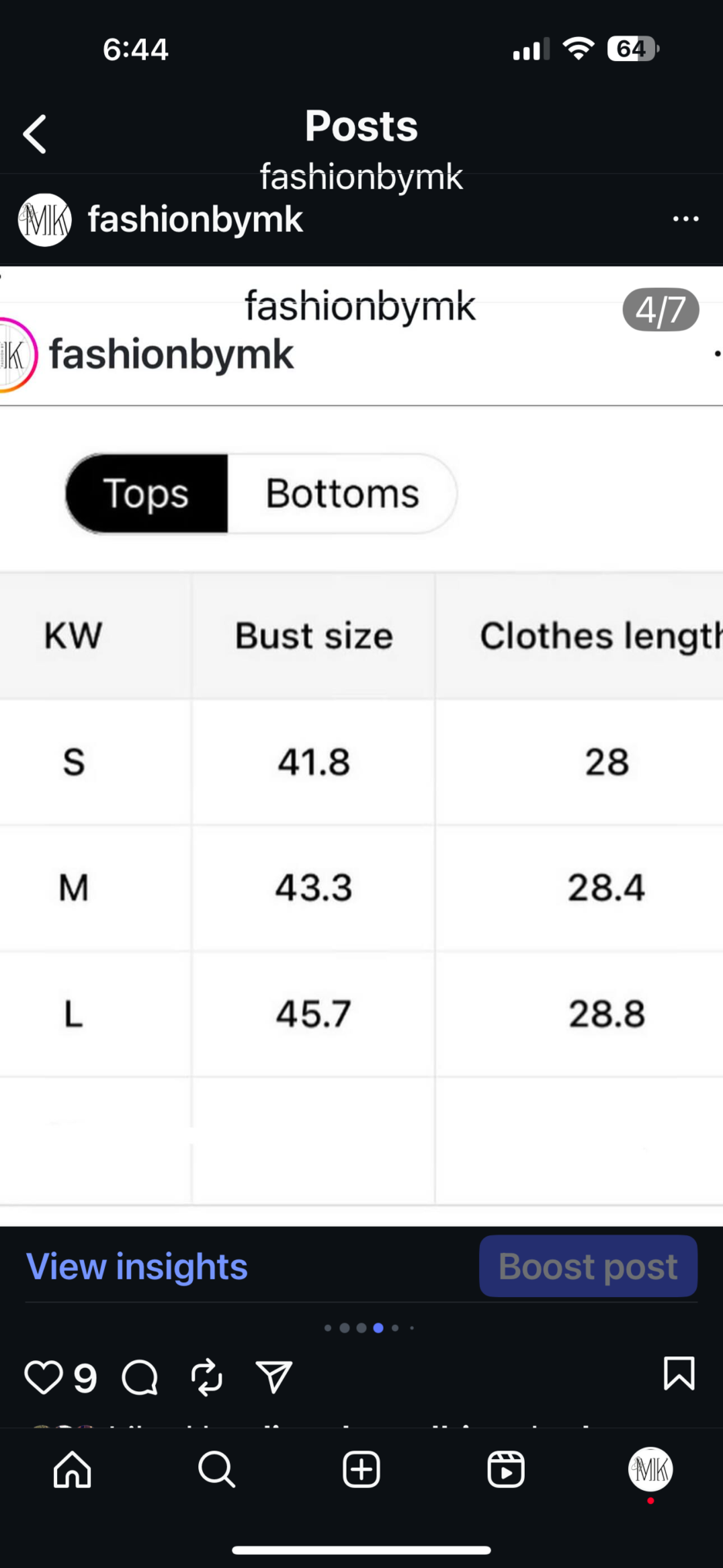Tap the repost arrows icon

click(x=207, y=1377)
